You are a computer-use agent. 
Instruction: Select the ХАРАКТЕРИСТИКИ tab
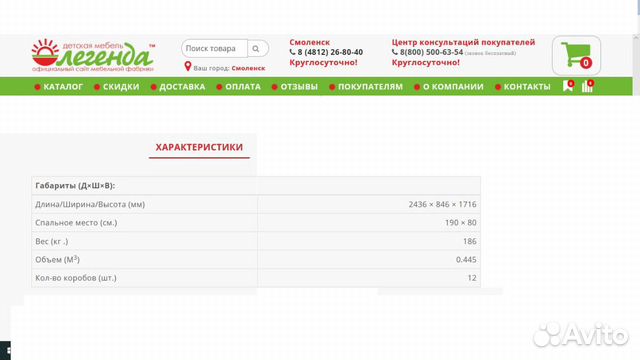[x=199, y=147]
